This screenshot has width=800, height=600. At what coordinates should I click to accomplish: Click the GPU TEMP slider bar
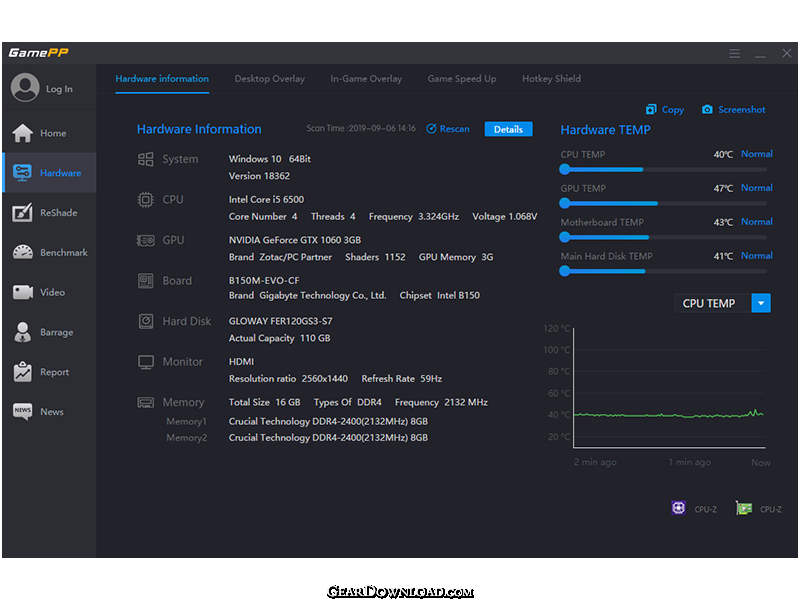point(663,203)
